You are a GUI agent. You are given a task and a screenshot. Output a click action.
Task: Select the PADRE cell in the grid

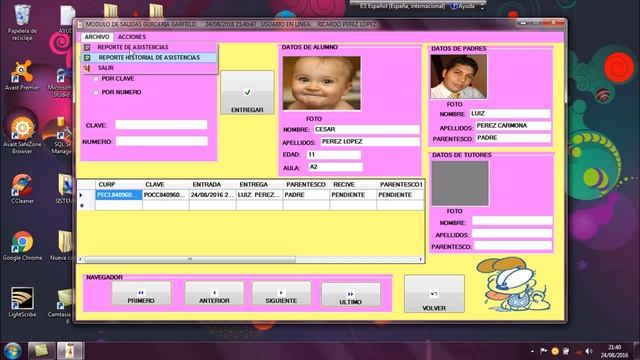[307, 195]
